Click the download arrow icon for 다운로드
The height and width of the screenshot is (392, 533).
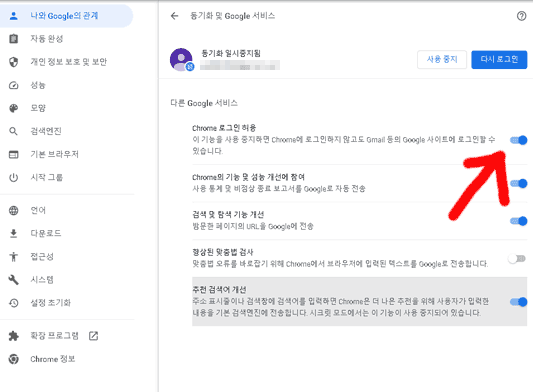(14, 233)
